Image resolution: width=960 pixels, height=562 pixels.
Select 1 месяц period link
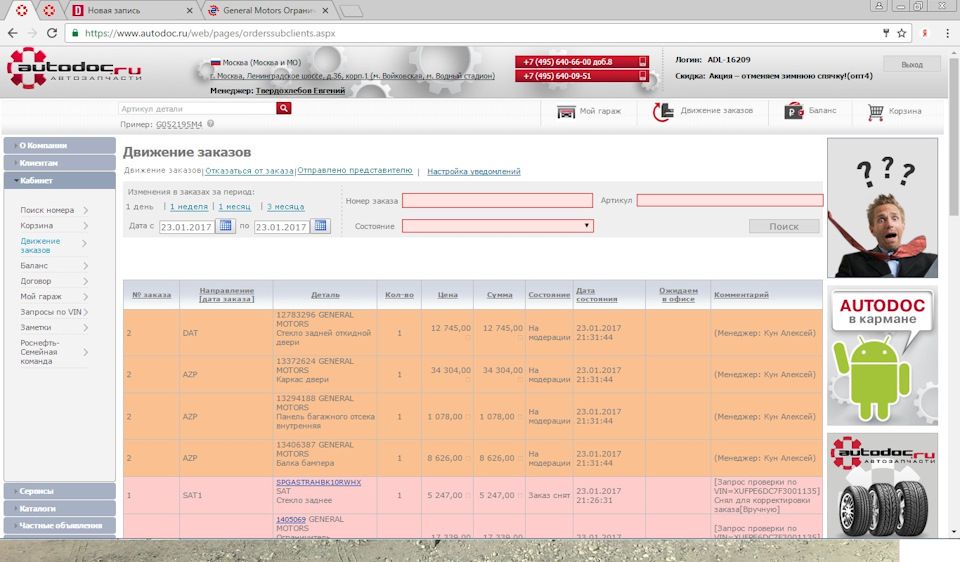(x=234, y=207)
